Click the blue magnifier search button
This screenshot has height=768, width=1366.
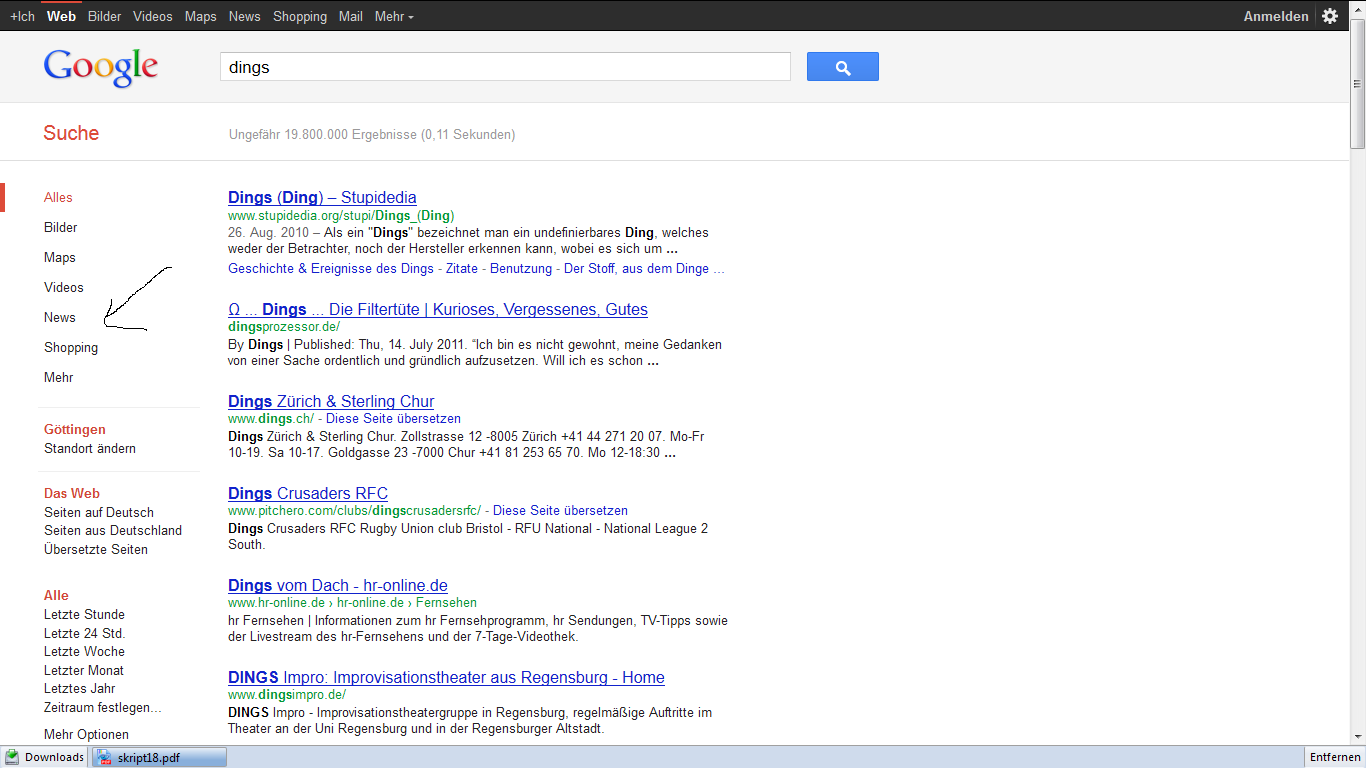click(842, 67)
